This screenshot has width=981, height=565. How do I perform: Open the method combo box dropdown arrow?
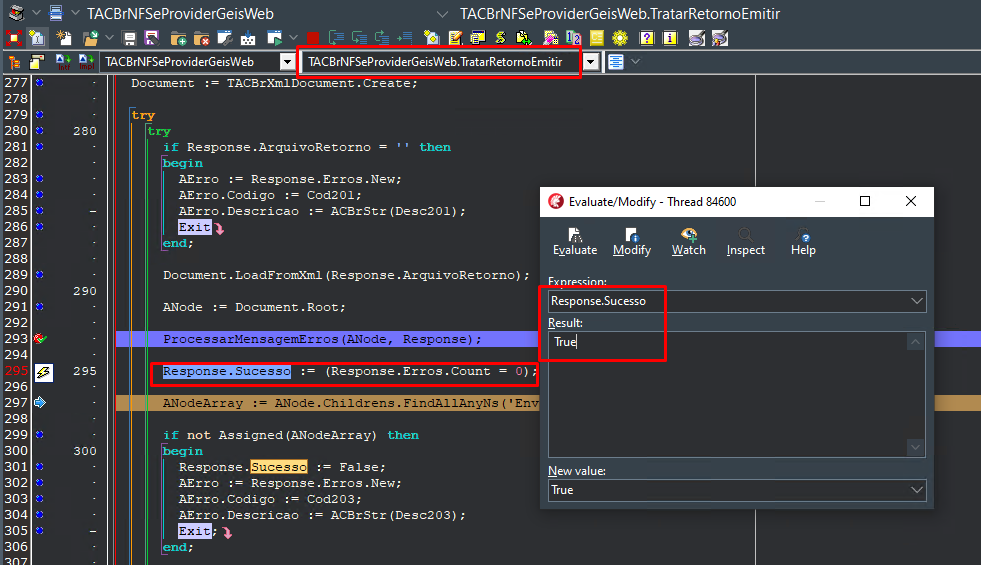tap(590, 62)
